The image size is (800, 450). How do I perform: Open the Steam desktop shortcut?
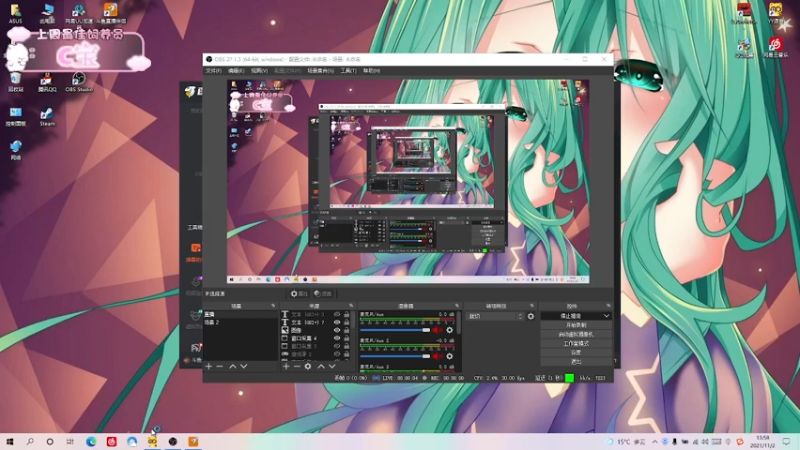[47, 117]
